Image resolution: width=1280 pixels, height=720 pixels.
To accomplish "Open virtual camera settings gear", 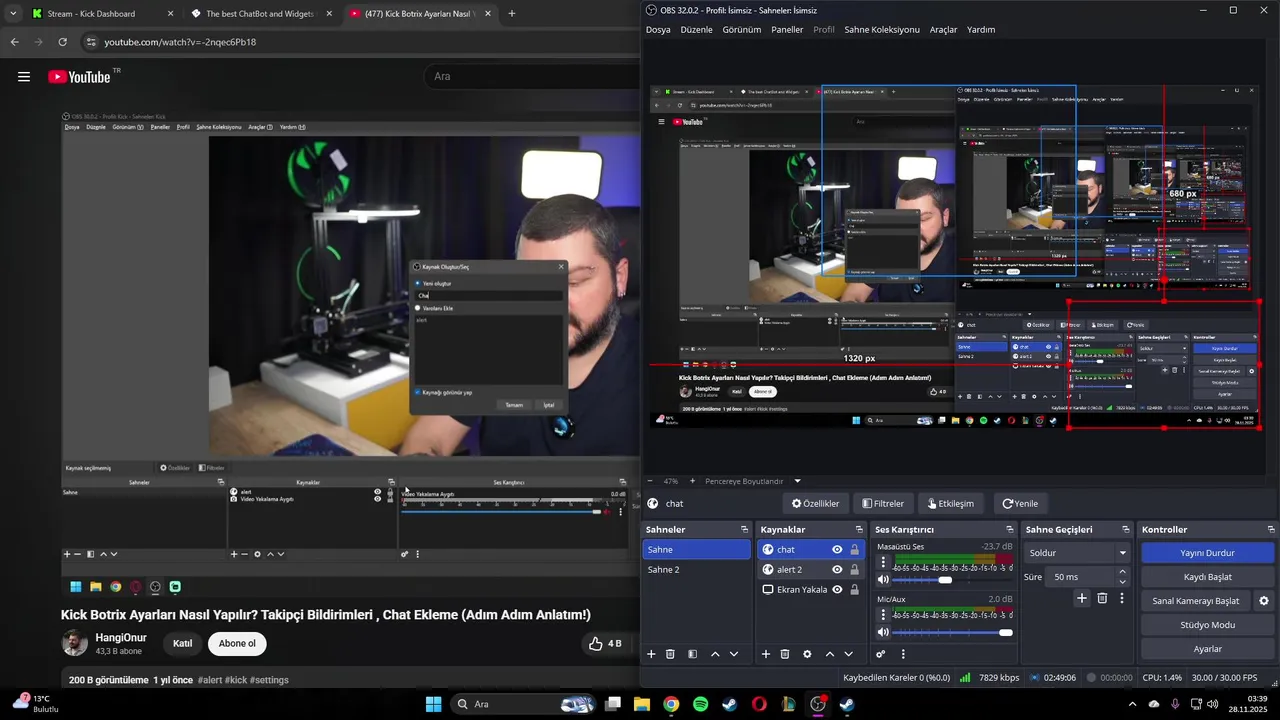I will [1264, 601].
